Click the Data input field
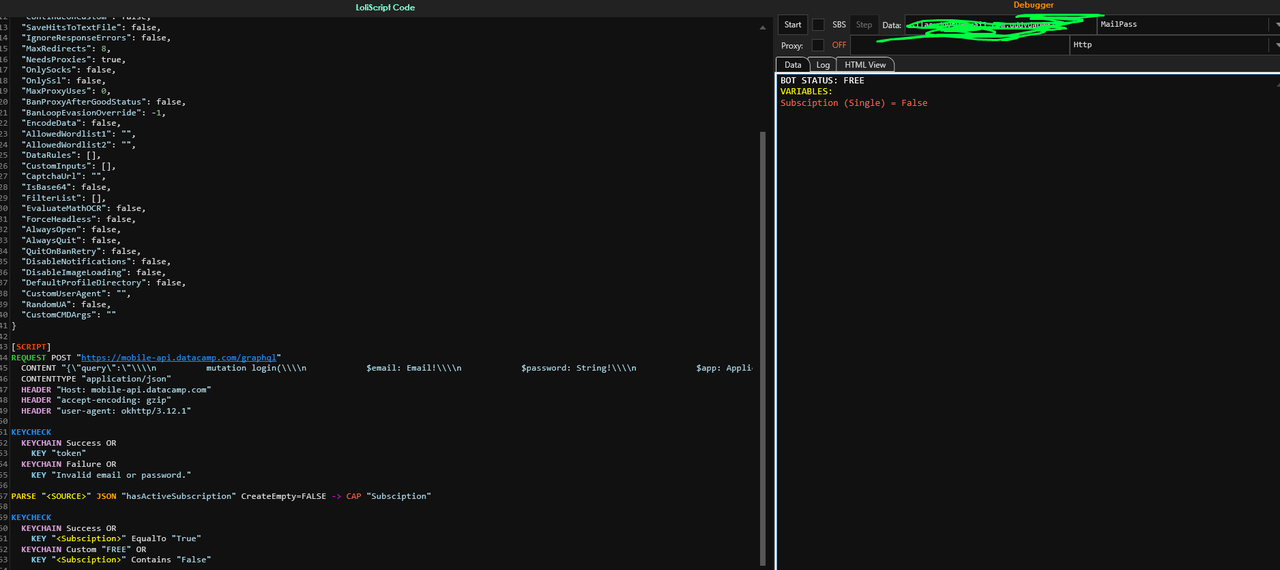 click(1000, 24)
